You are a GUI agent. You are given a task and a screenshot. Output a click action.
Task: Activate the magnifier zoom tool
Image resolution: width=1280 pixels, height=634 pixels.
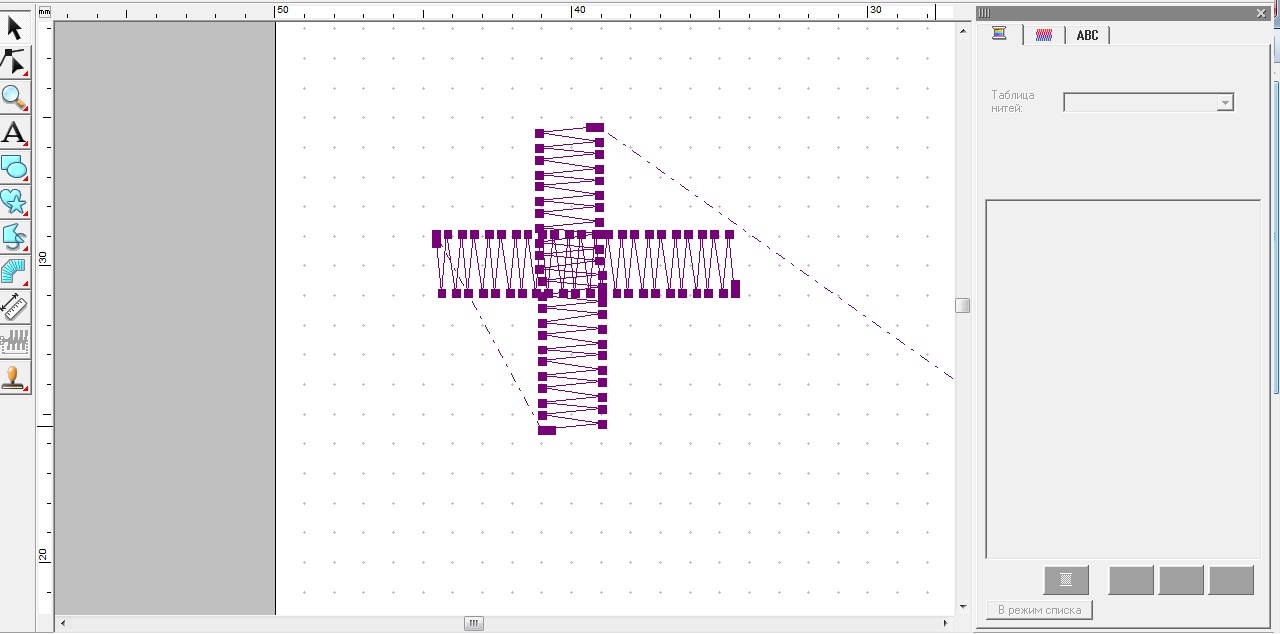pyautogui.click(x=15, y=97)
